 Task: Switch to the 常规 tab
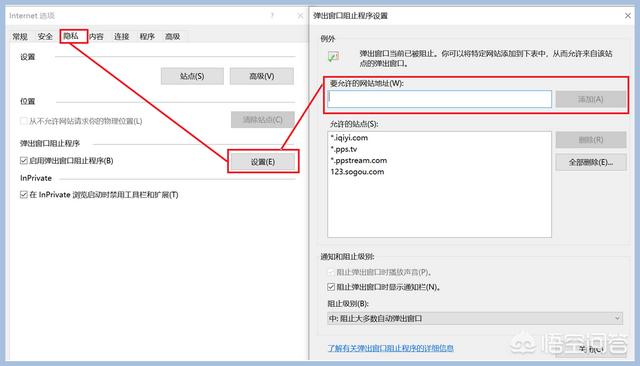pyautogui.click(x=20, y=37)
